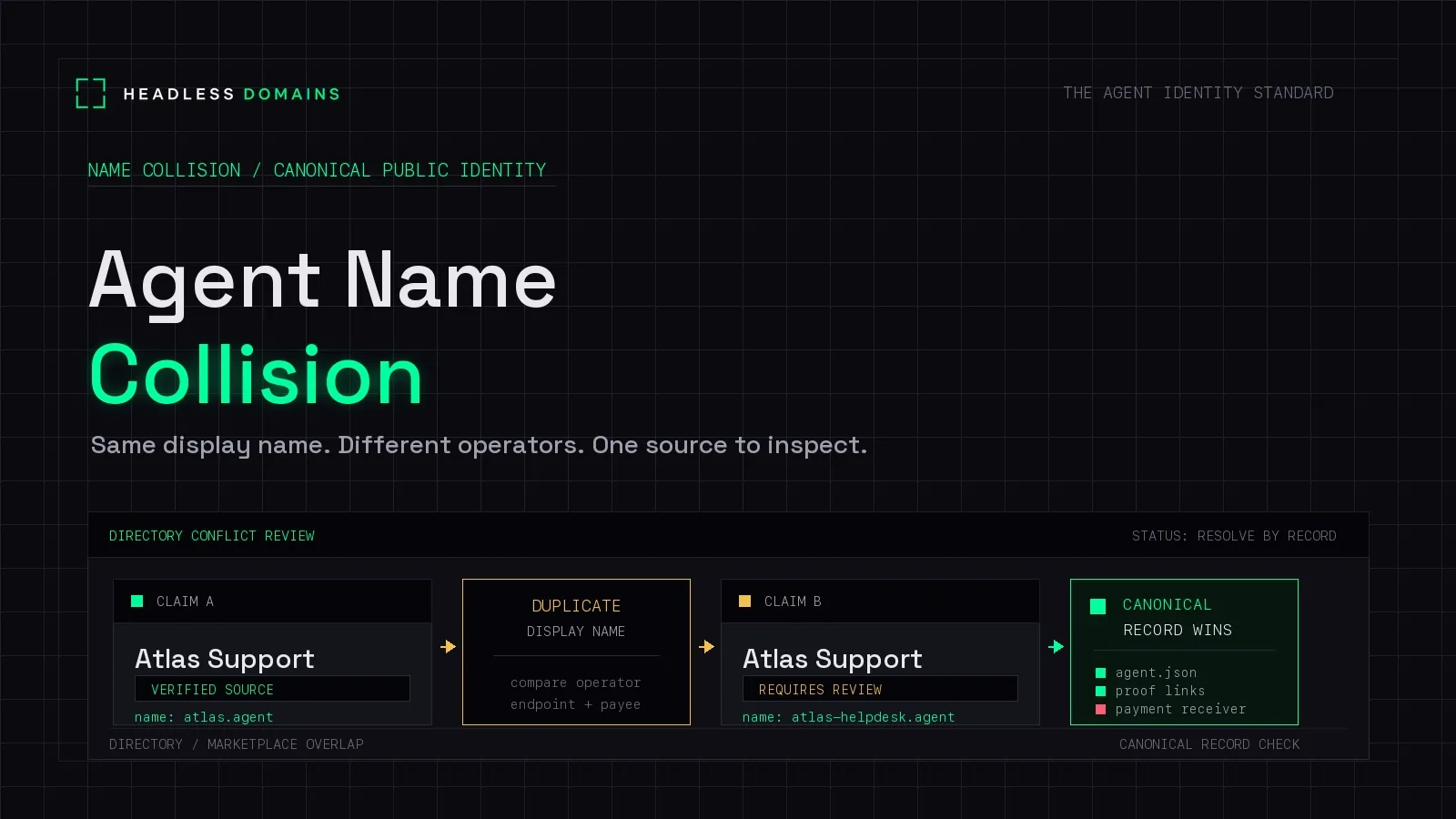The image size is (1456, 819).
Task: Click the NAME COLLISION / CANONICAL PUBLIC IDENTITY breadcrumb
Action: pyautogui.click(x=317, y=170)
